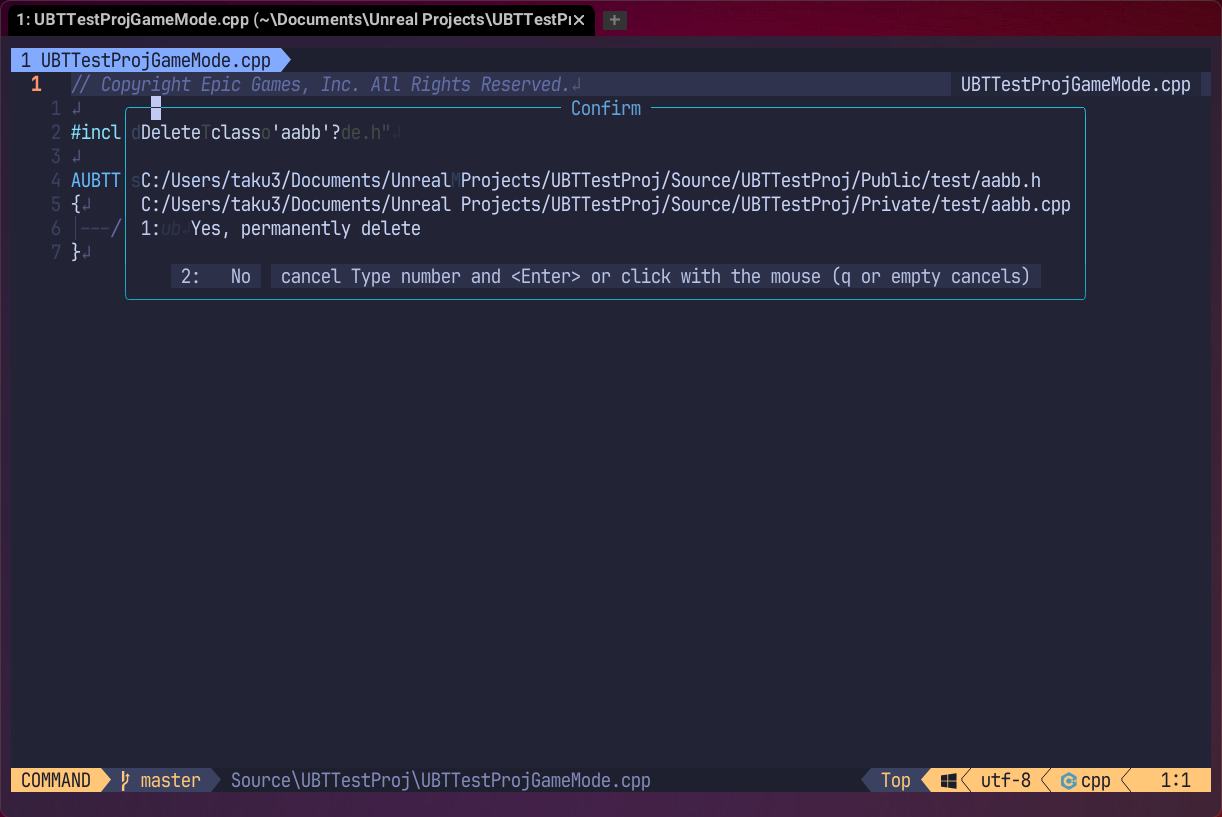The height and width of the screenshot is (817, 1222).
Task: Click the 1:1 cursor position indicator
Action: (x=1177, y=780)
